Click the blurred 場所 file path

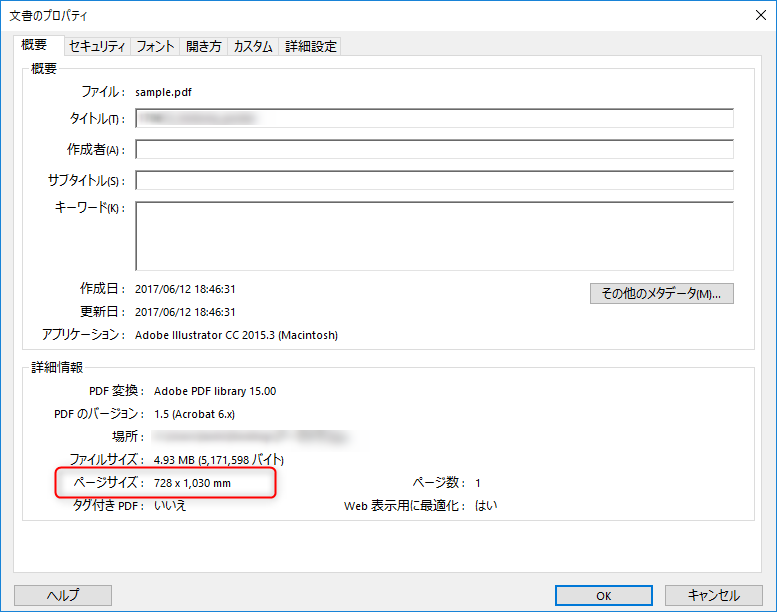click(x=250, y=437)
